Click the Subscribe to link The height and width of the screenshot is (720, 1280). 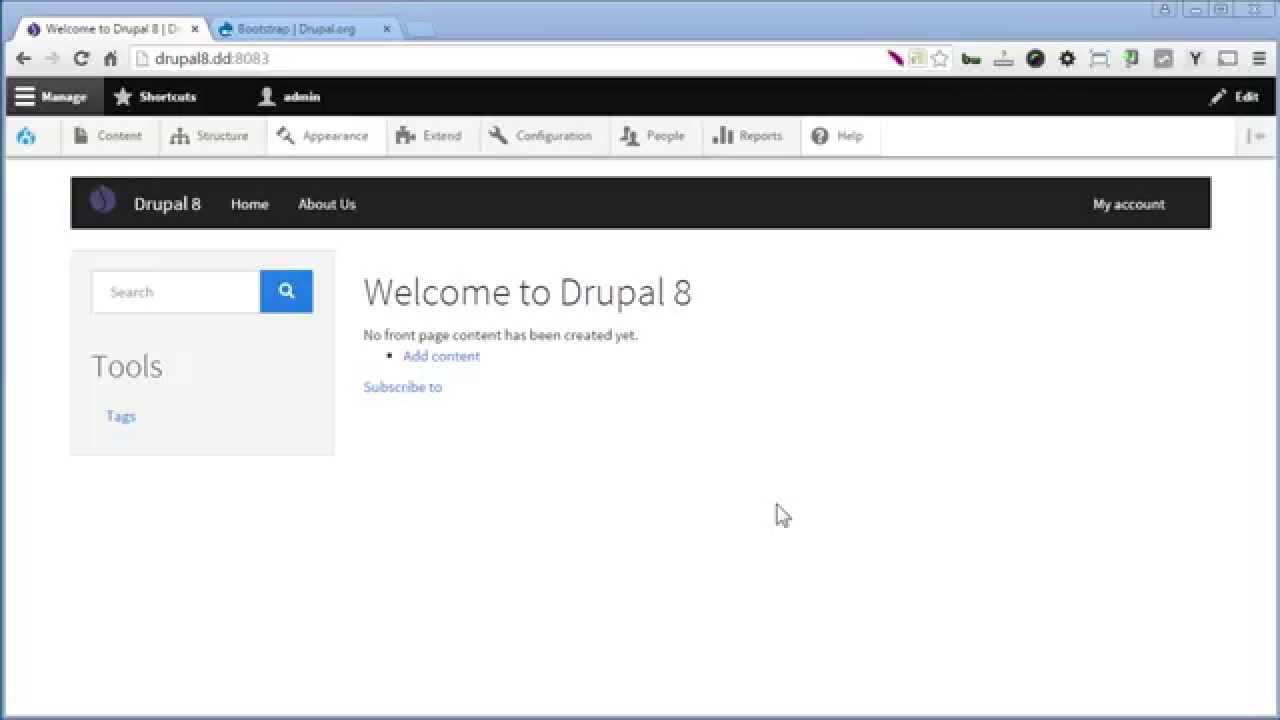tap(403, 387)
